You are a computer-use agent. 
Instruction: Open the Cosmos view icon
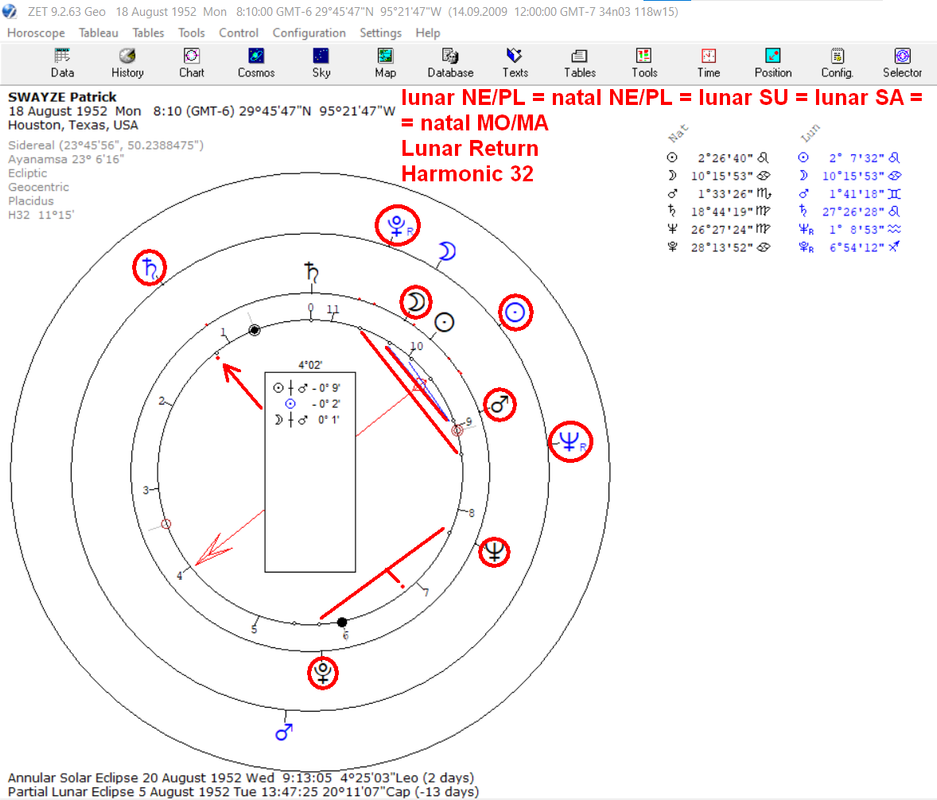(256, 63)
